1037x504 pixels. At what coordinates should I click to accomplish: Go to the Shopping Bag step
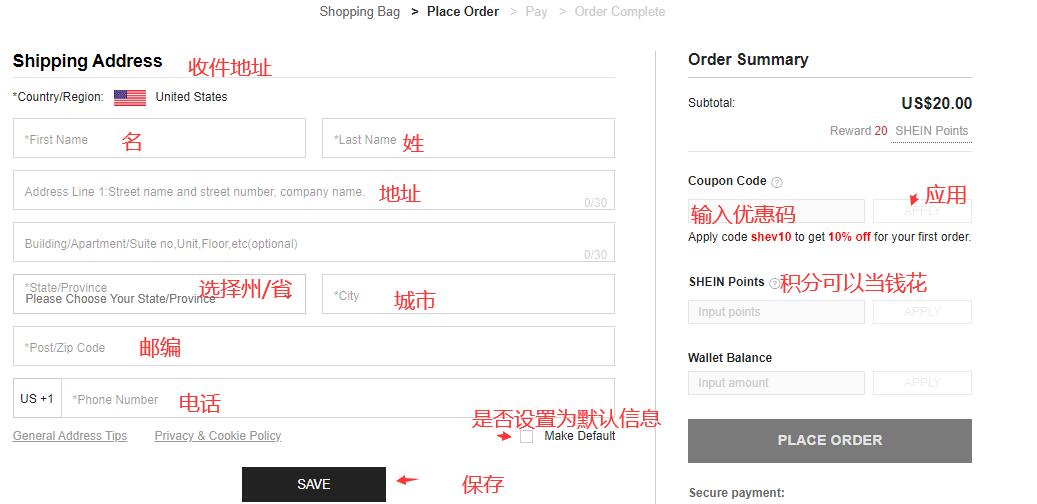(x=359, y=12)
